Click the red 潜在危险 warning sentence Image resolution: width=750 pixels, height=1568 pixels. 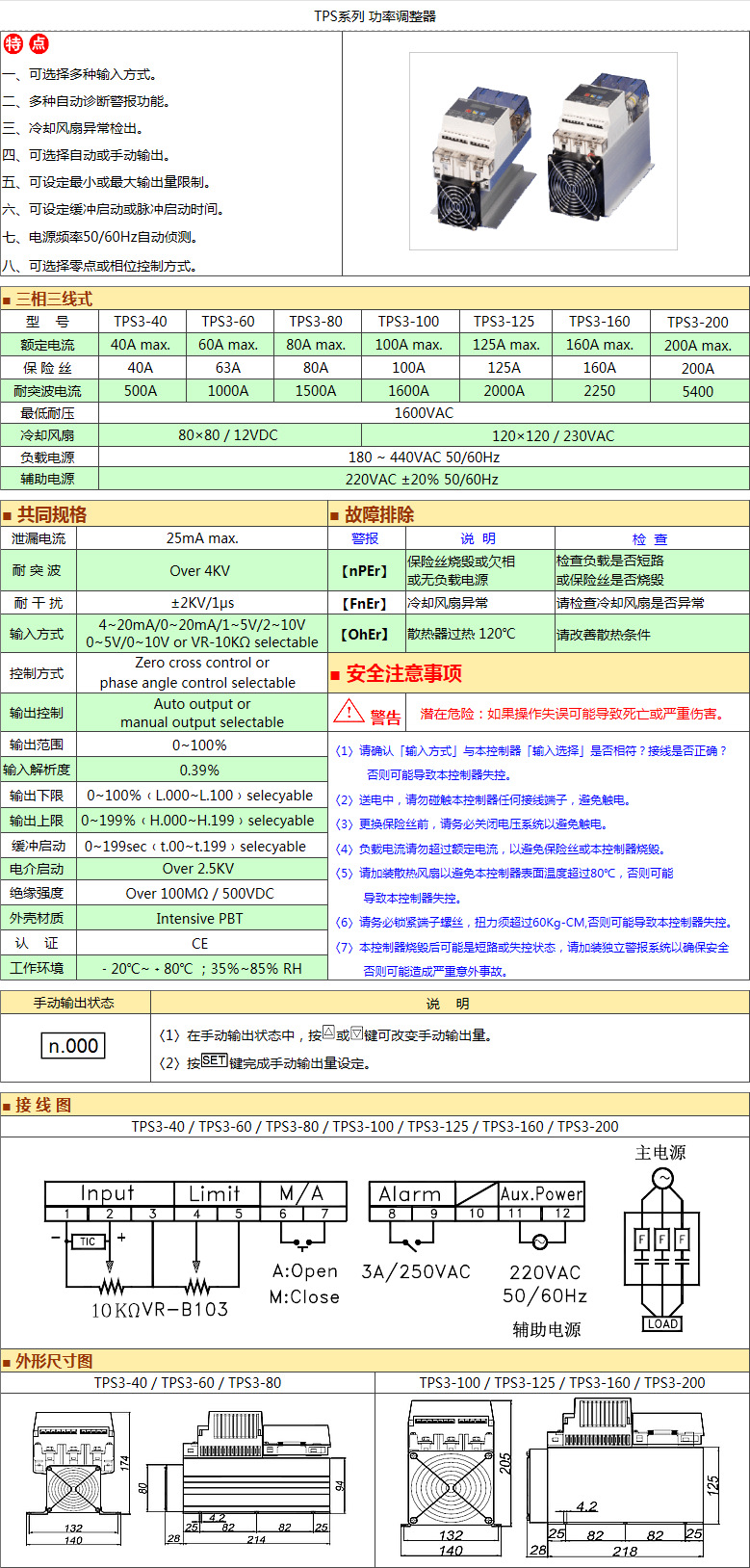(572, 714)
